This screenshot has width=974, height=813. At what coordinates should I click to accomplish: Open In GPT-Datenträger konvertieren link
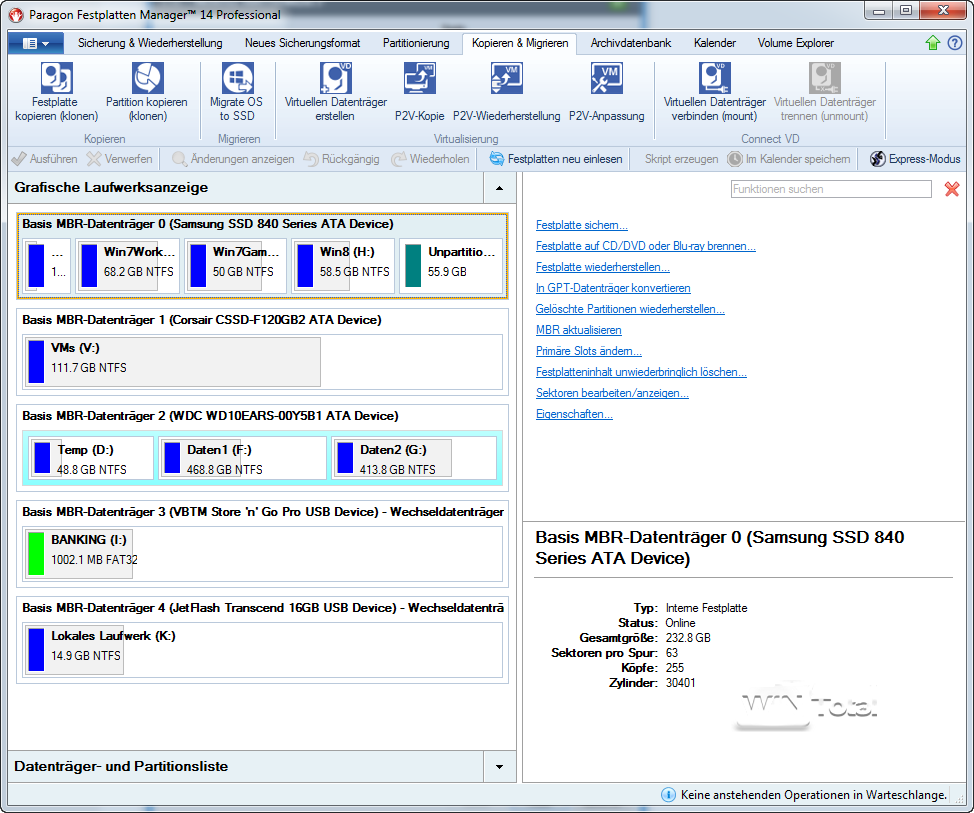click(612, 289)
